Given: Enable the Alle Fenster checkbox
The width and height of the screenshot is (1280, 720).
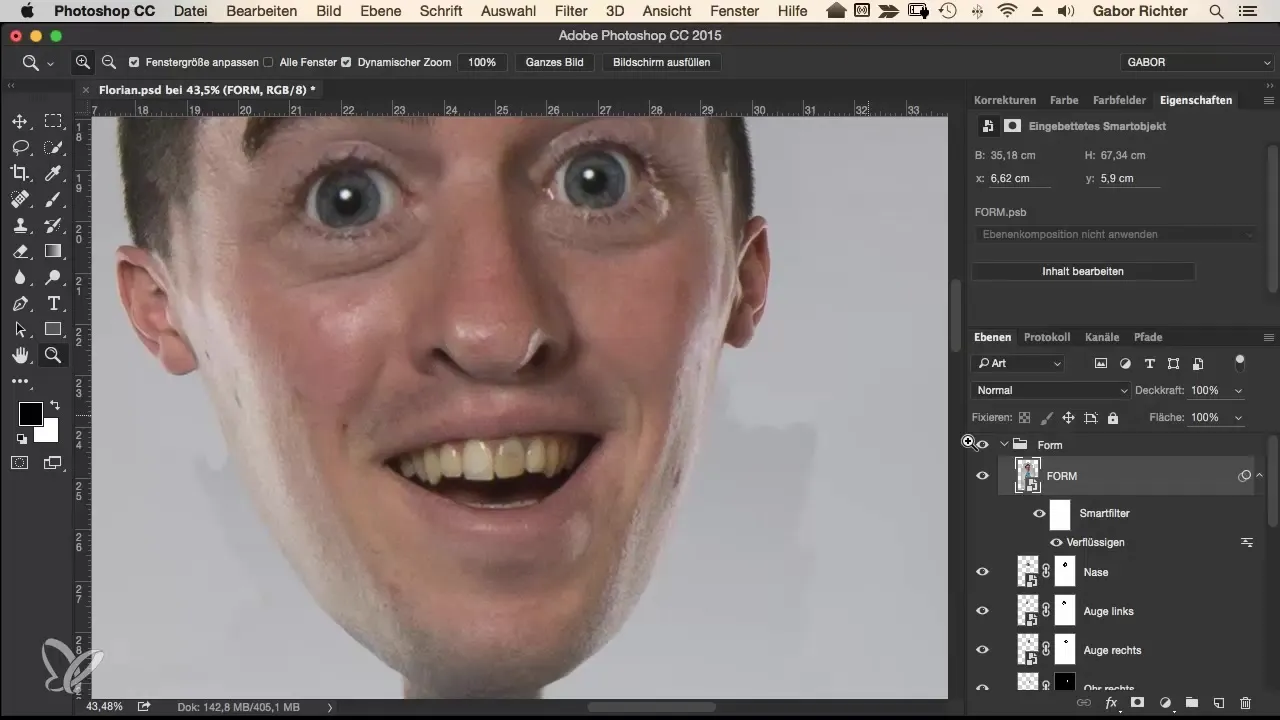Looking at the screenshot, I should tap(268, 62).
